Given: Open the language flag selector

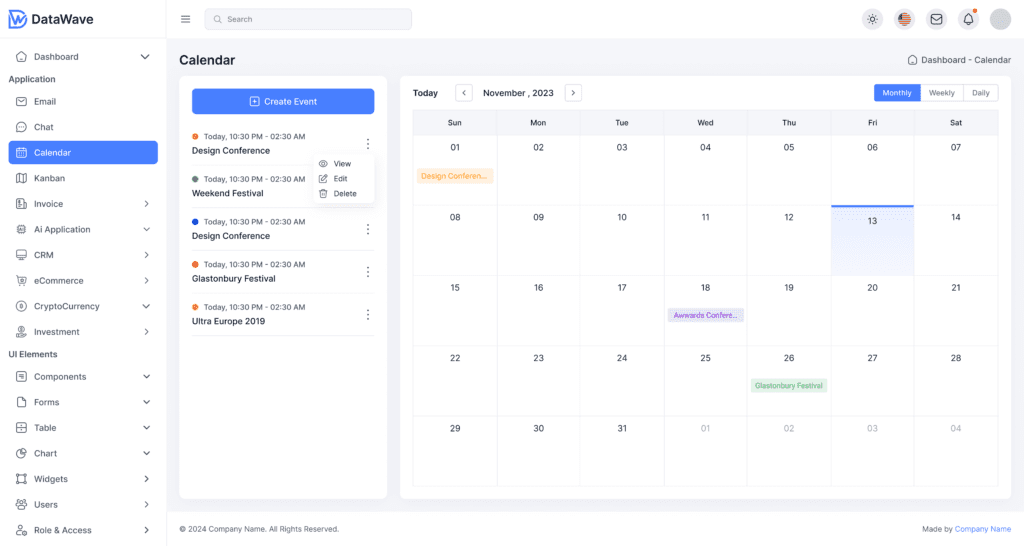Looking at the screenshot, I should coord(904,19).
